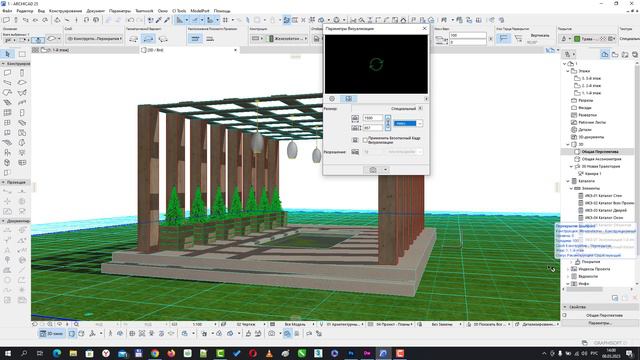Open the render options arrow beside camera button
This screenshot has height=360, width=640.
(x=385, y=170)
